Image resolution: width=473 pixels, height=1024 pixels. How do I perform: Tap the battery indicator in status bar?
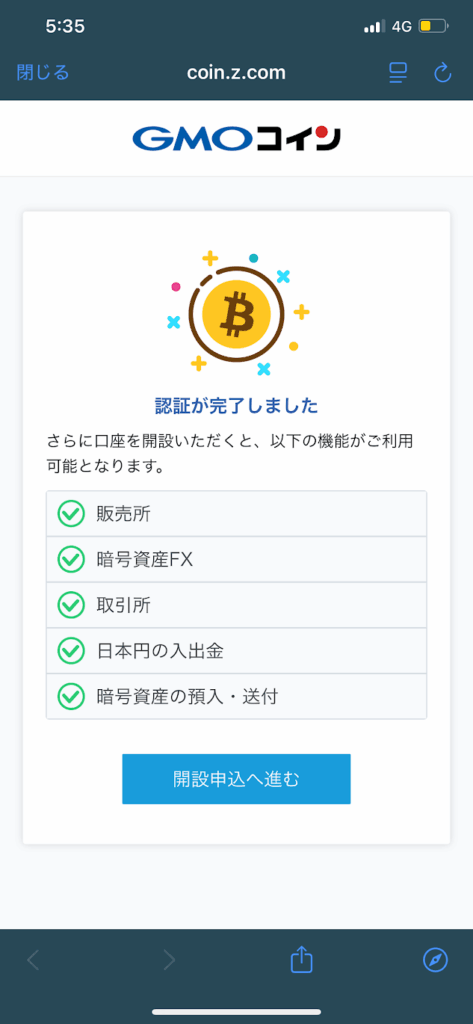point(434,27)
